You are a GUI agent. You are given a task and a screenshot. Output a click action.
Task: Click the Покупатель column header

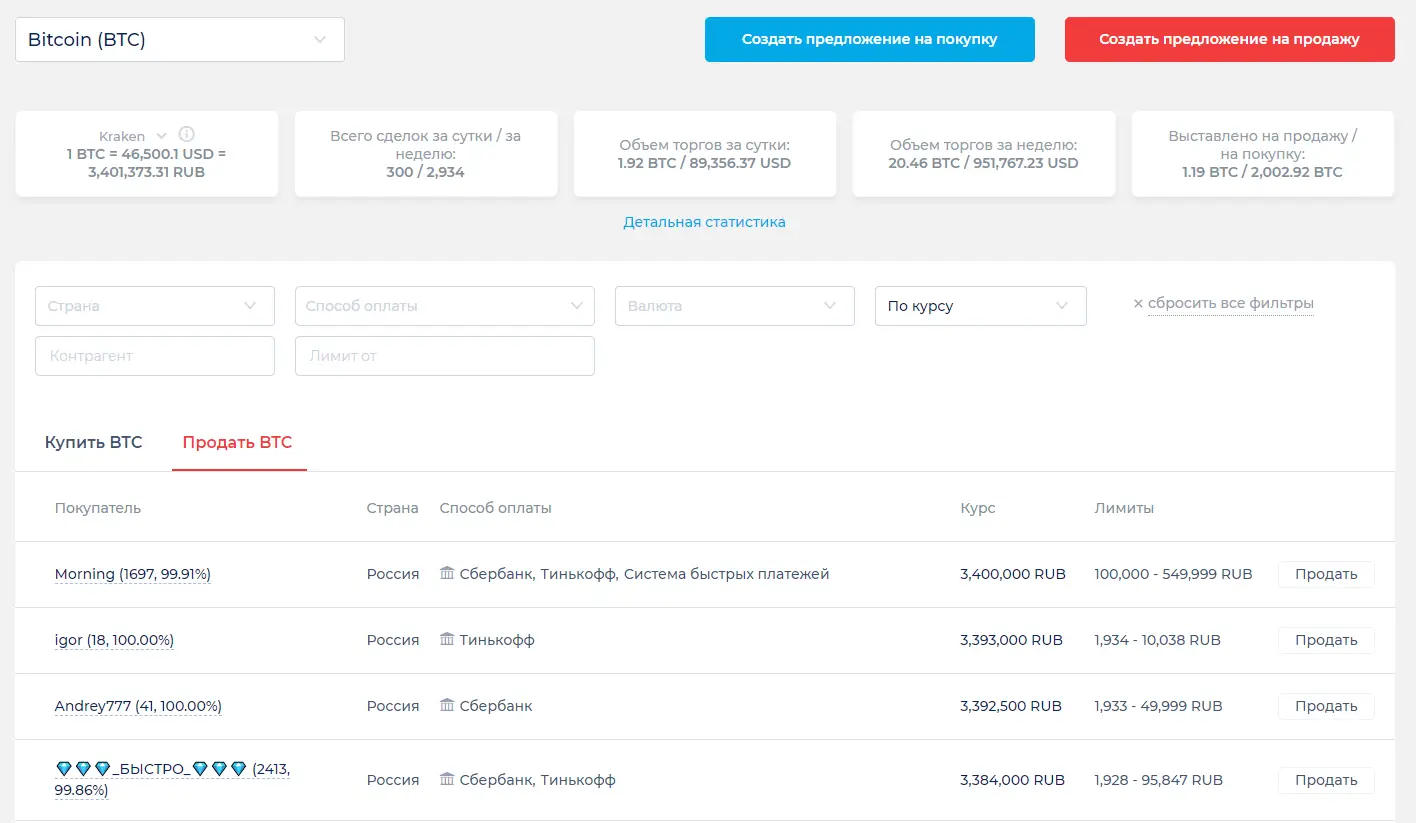[x=98, y=508]
